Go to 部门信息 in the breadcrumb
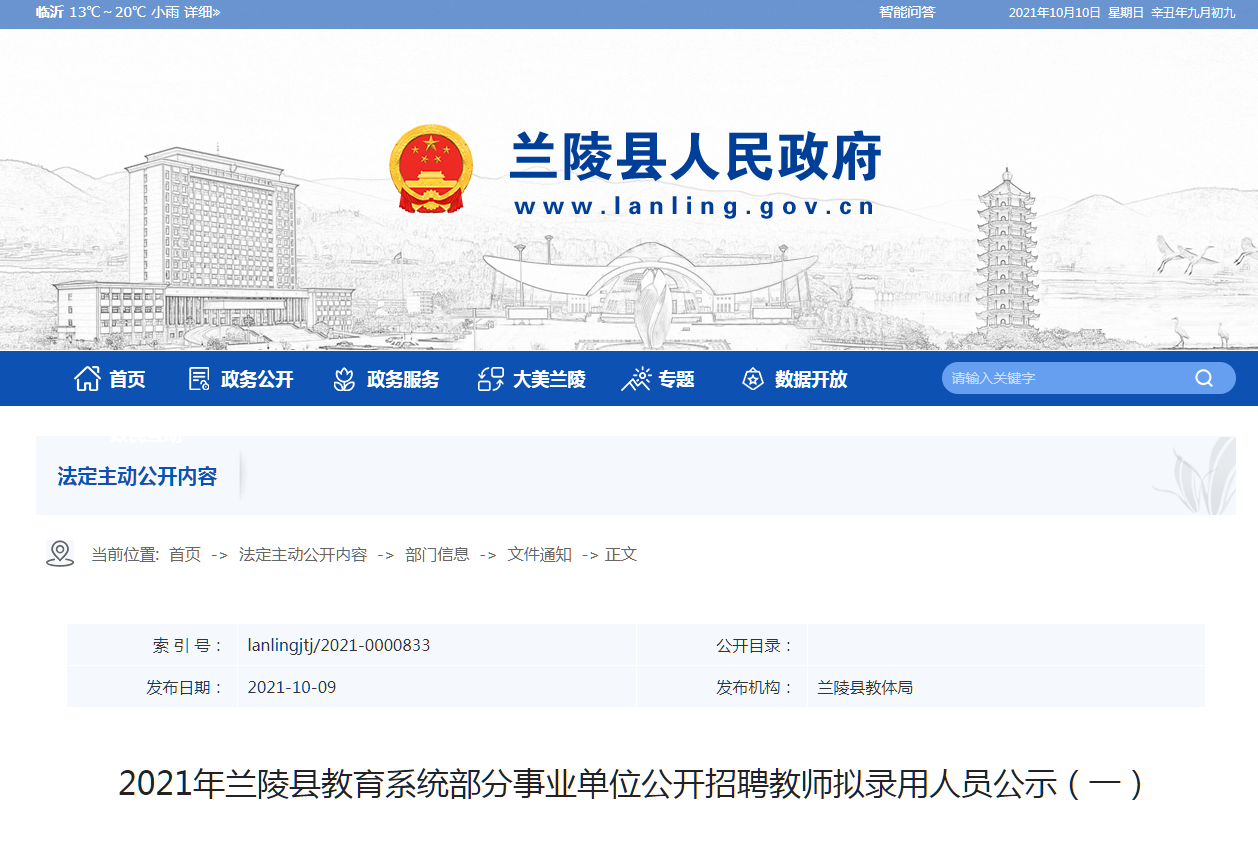Viewport: 1258px width, 842px height. pos(437,554)
